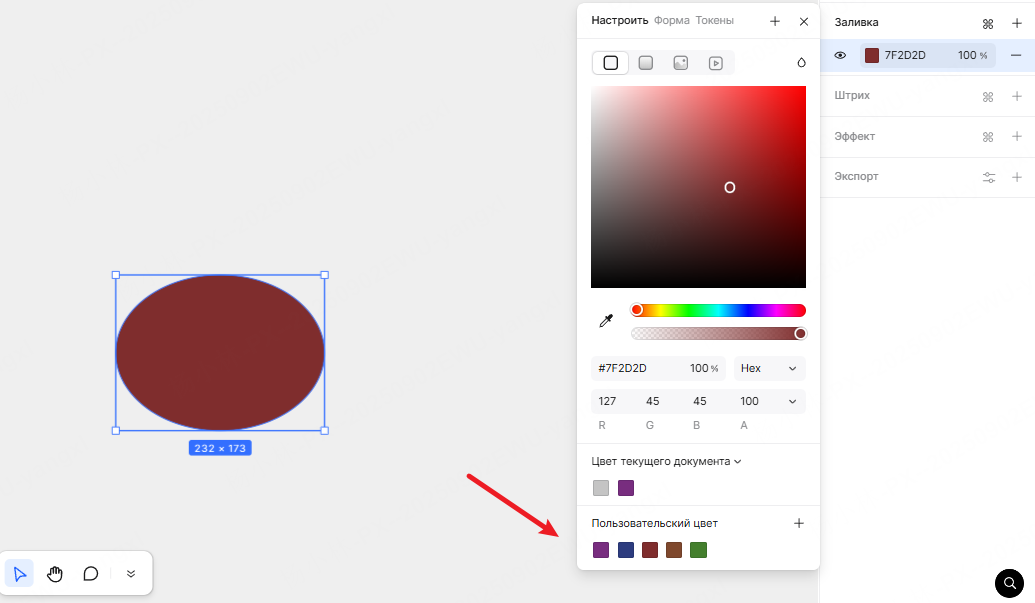Expand the toolbar's more tools chevron
This screenshot has width=1035, height=603.
click(x=130, y=573)
